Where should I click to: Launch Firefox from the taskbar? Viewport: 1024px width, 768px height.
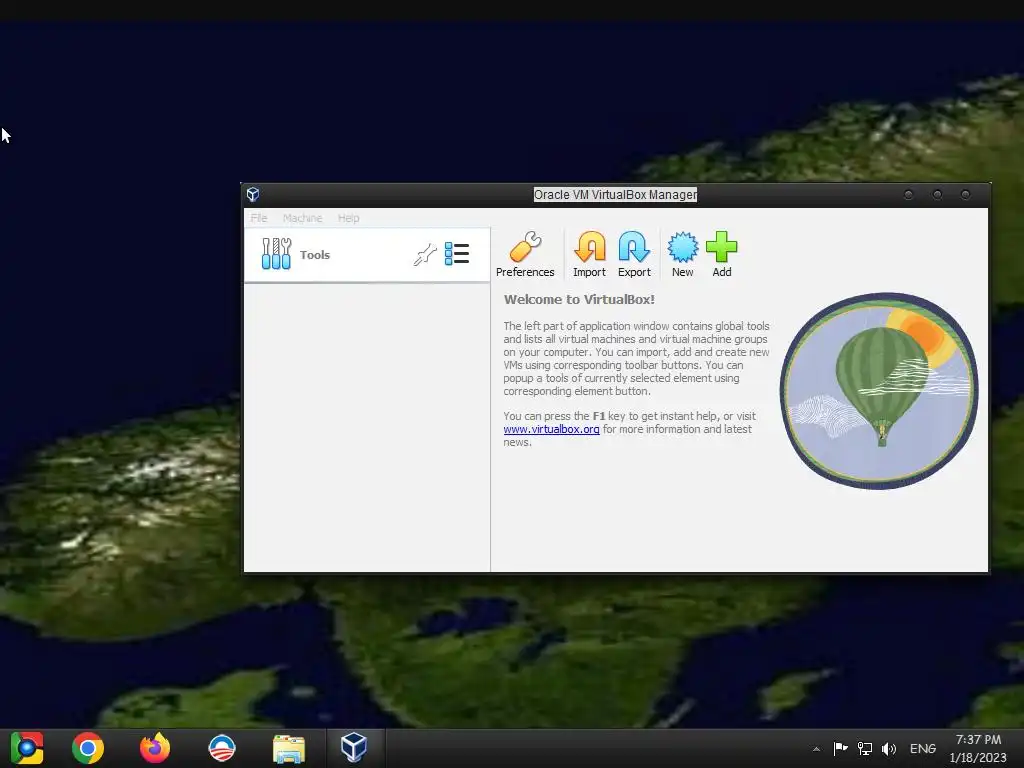click(x=155, y=748)
